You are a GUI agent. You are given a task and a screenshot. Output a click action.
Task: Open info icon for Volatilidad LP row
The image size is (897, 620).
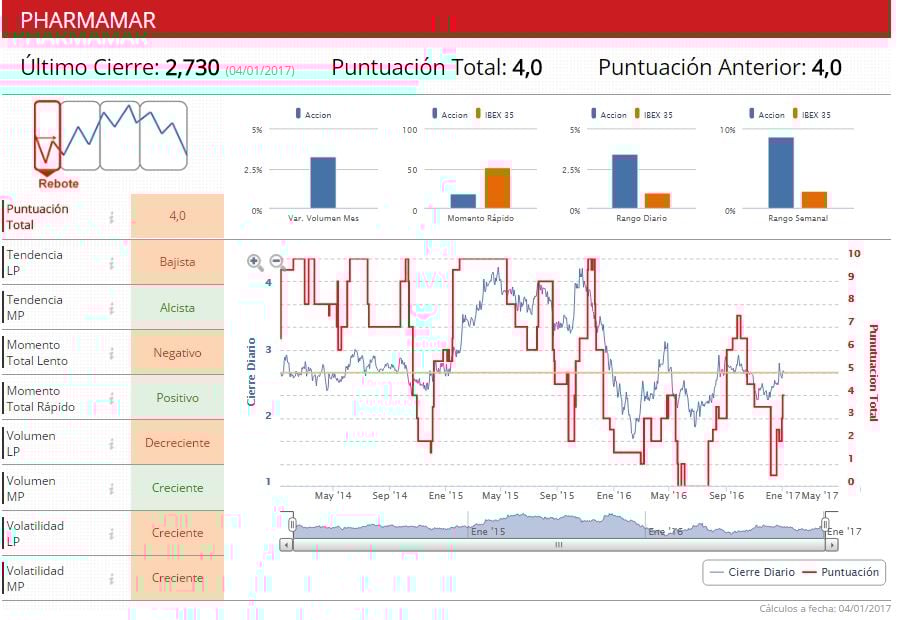(x=112, y=534)
